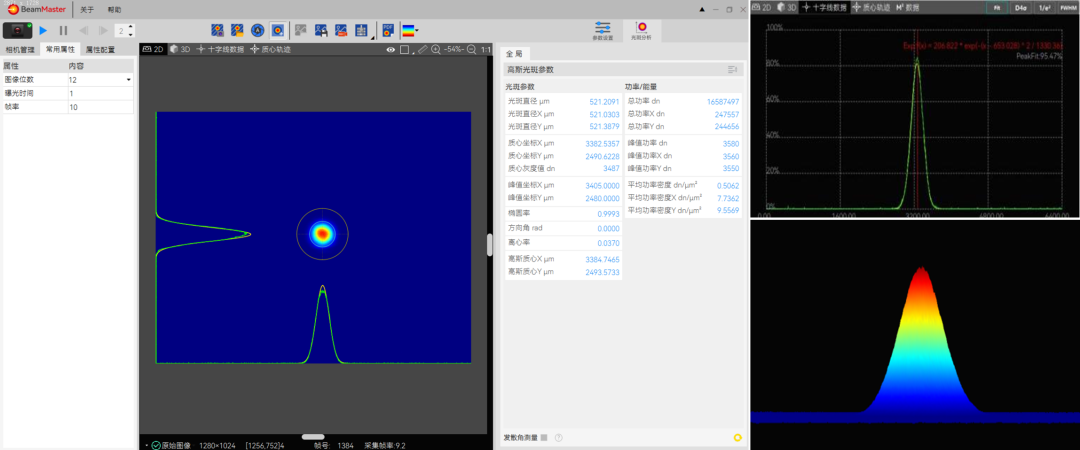The height and width of the screenshot is (450, 1080).
Task: Click the upward triangle in title bar
Action: (702, 10)
